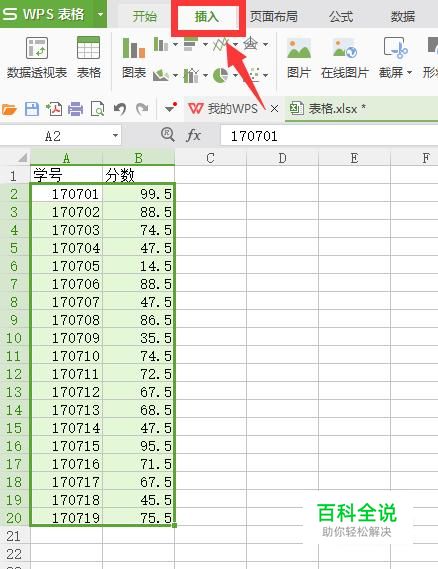438x569 pixels.
Task: Undo the last action
Action: (x=120, y=109)
